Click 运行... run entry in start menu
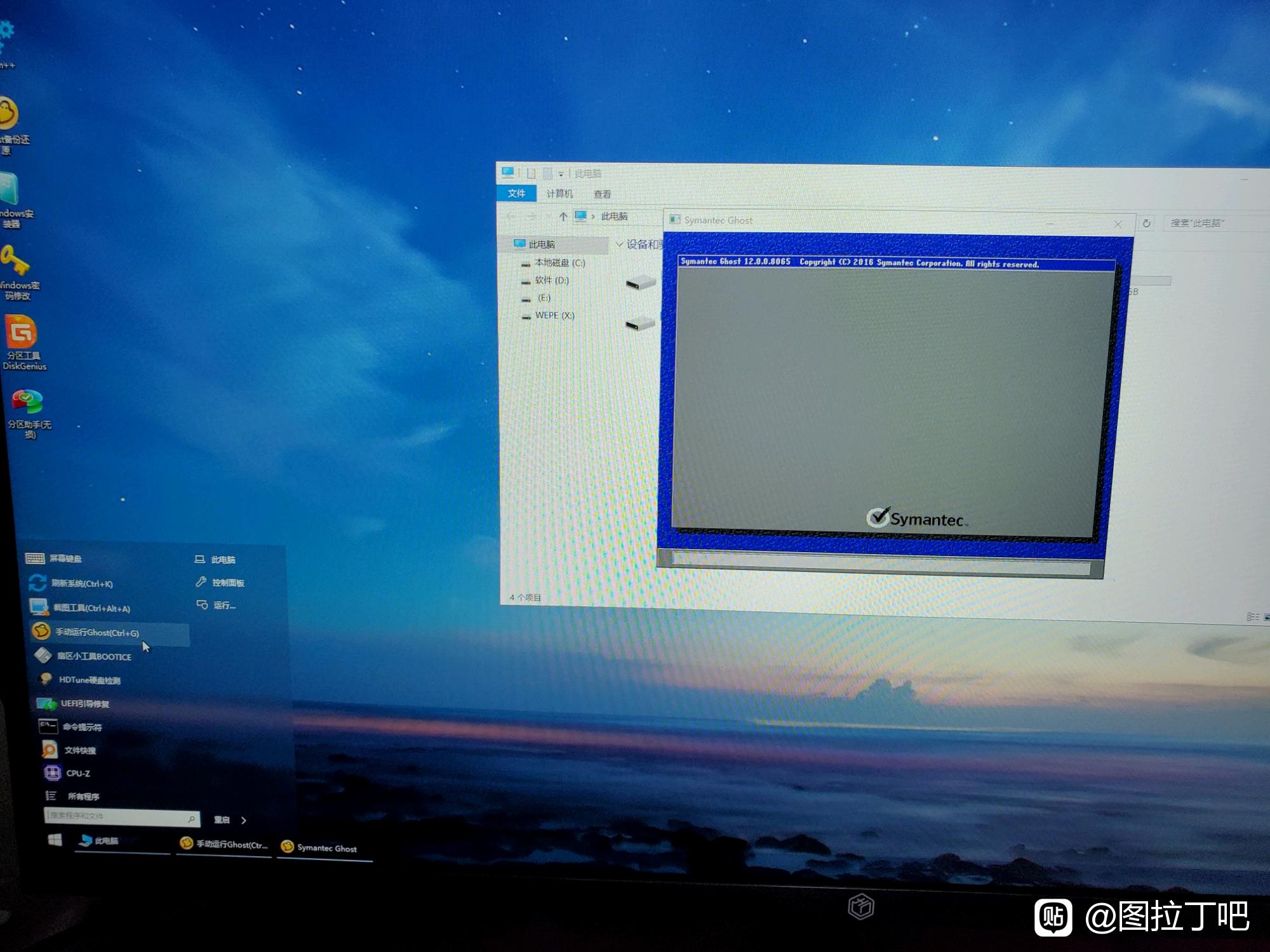The width and height of the screenshot is (1270, 952). (217, 605)
